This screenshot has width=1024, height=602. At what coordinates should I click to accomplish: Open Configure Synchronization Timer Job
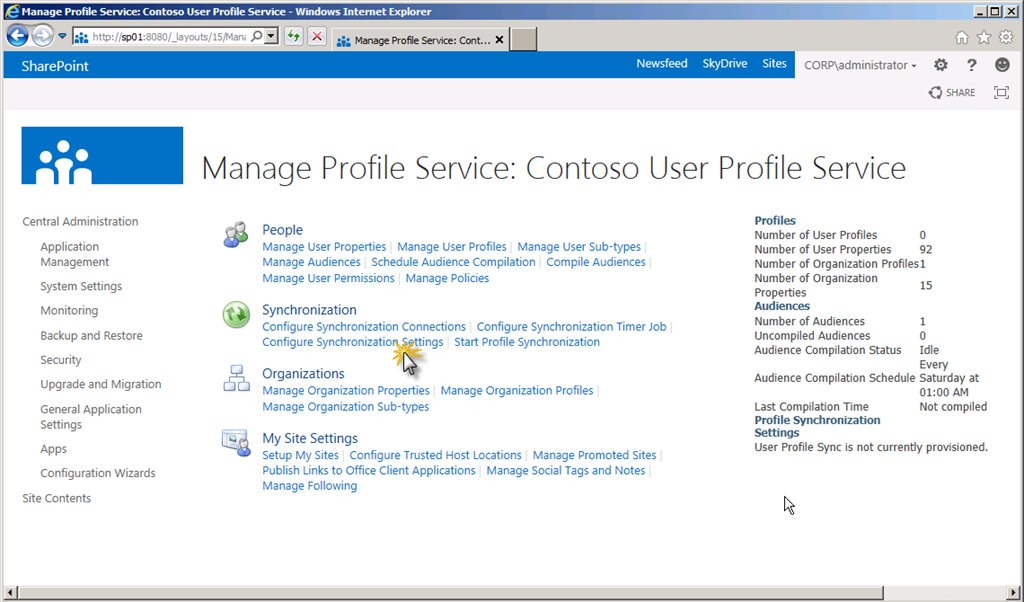(x=571, y=326)
